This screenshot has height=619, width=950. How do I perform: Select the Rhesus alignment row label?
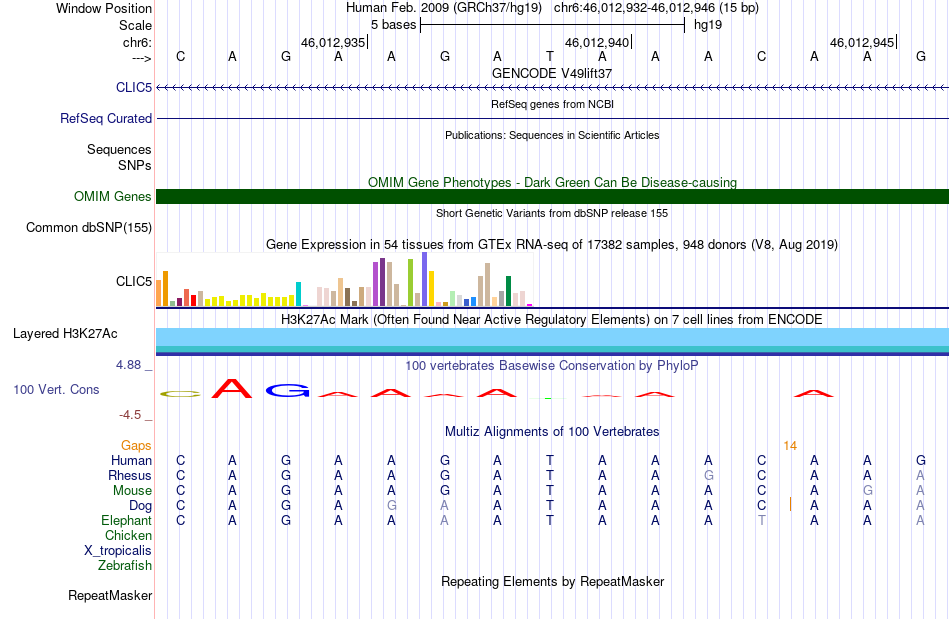[x=130, y=475]
